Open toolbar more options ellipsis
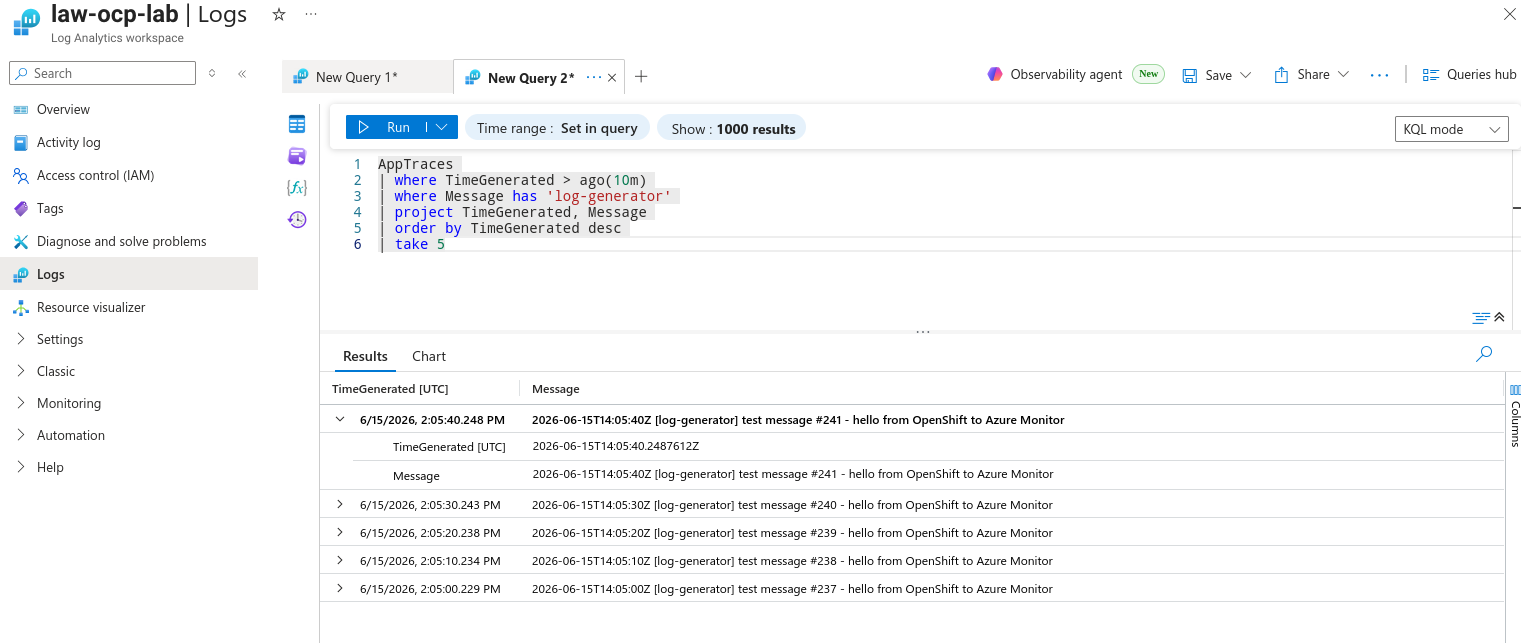This screenshot has height=643, width=1521. click(x=1379, y=75)
